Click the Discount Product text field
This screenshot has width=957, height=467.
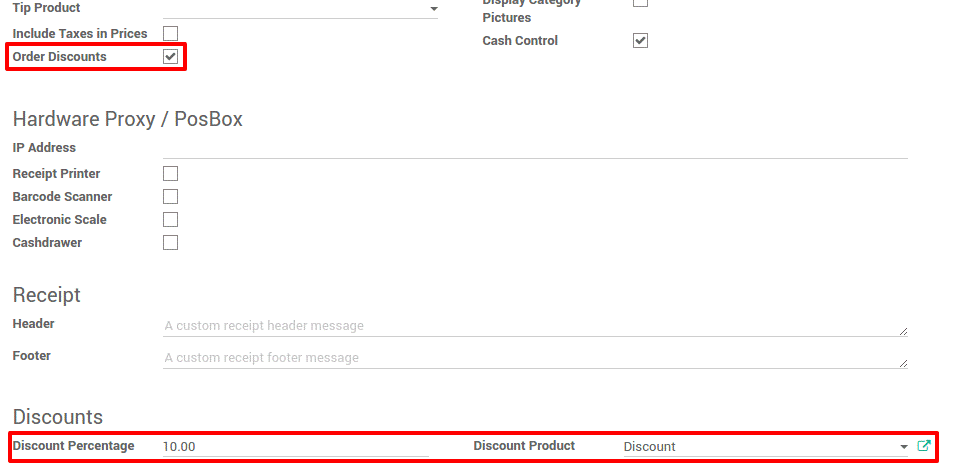pos(758,447)
